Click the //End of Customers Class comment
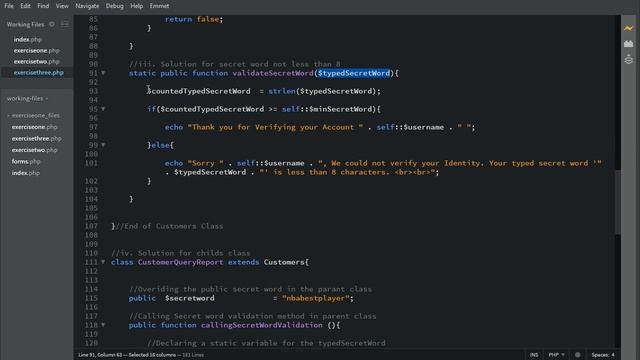 pos(169,226)
